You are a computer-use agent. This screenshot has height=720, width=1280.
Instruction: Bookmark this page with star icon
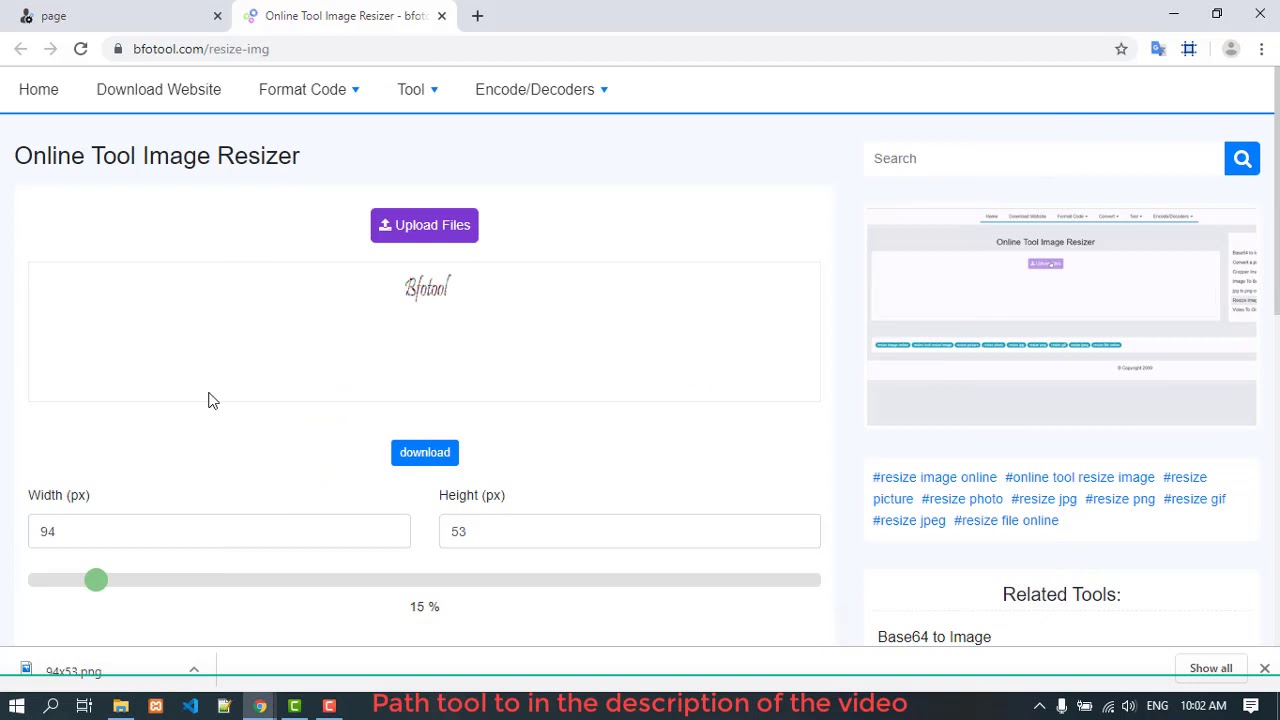point(1121,49)
